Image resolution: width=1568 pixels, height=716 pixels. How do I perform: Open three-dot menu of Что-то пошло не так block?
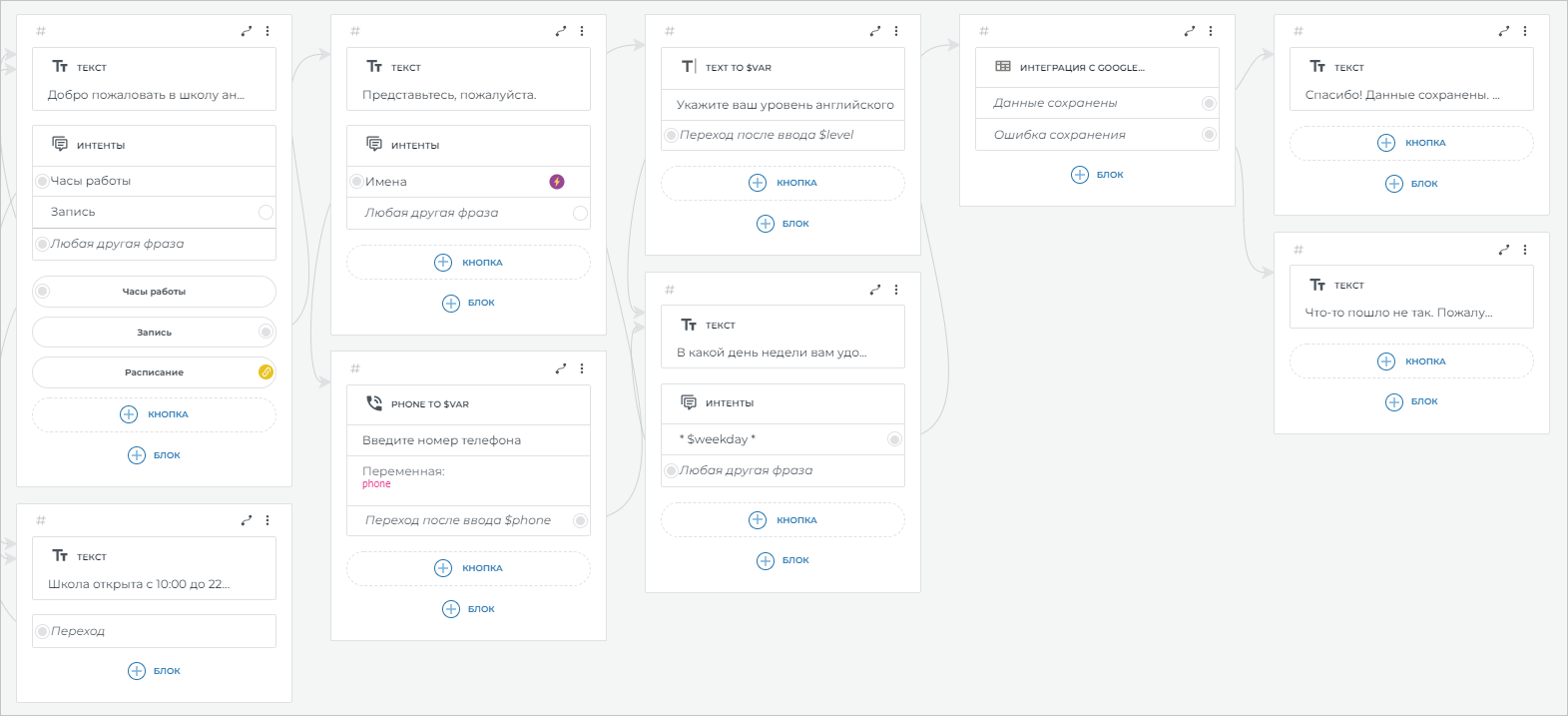pyautogui.click(x=1525, y=250)
